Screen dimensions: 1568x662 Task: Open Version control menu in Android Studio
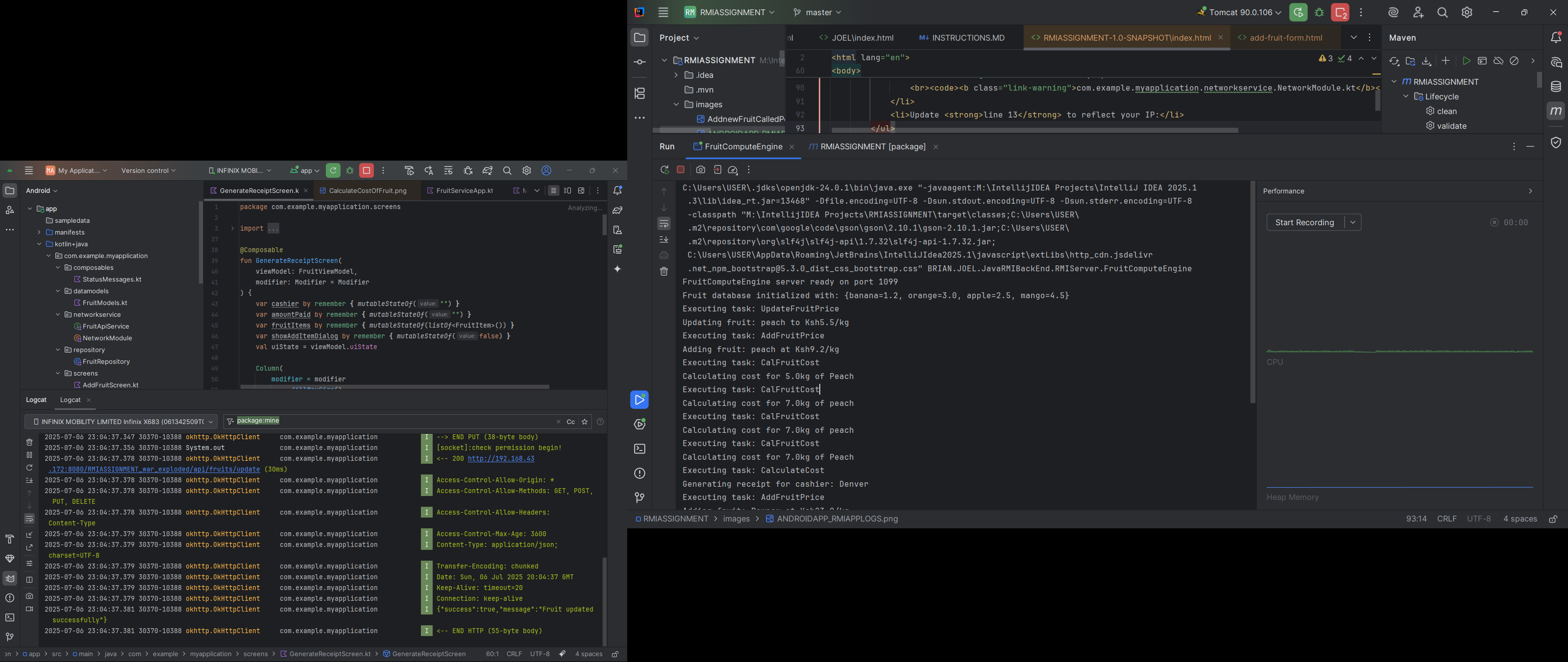[148, 171]
